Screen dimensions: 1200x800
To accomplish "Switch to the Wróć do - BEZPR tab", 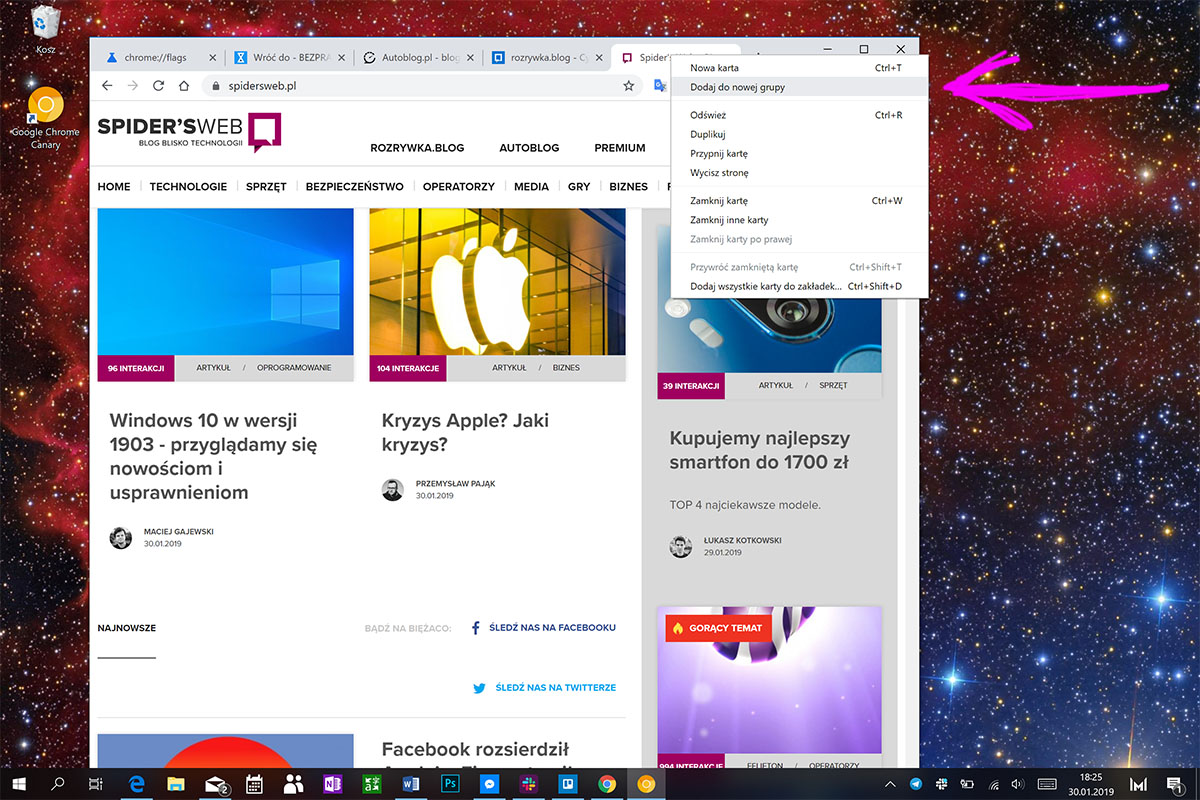I will point(290,58).
